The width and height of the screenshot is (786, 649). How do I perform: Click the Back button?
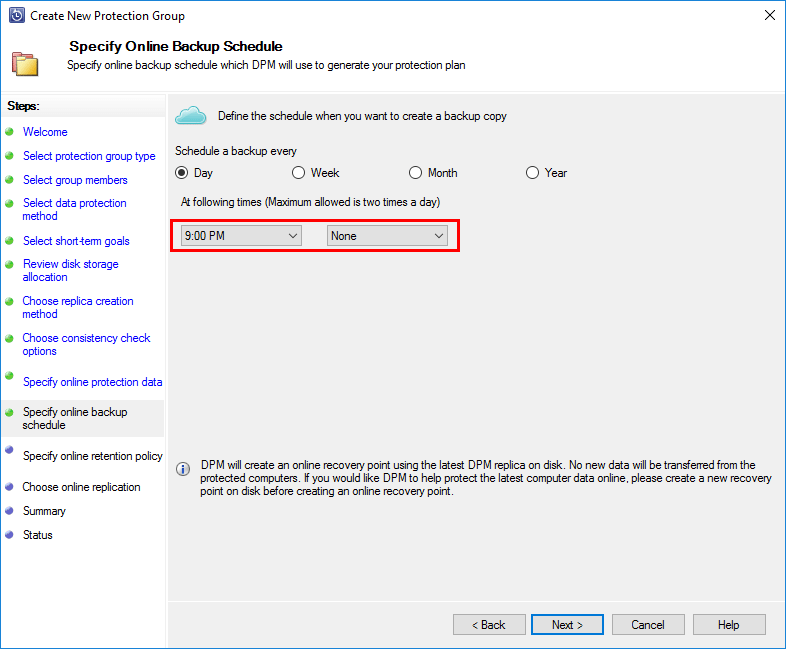(489, 624)
